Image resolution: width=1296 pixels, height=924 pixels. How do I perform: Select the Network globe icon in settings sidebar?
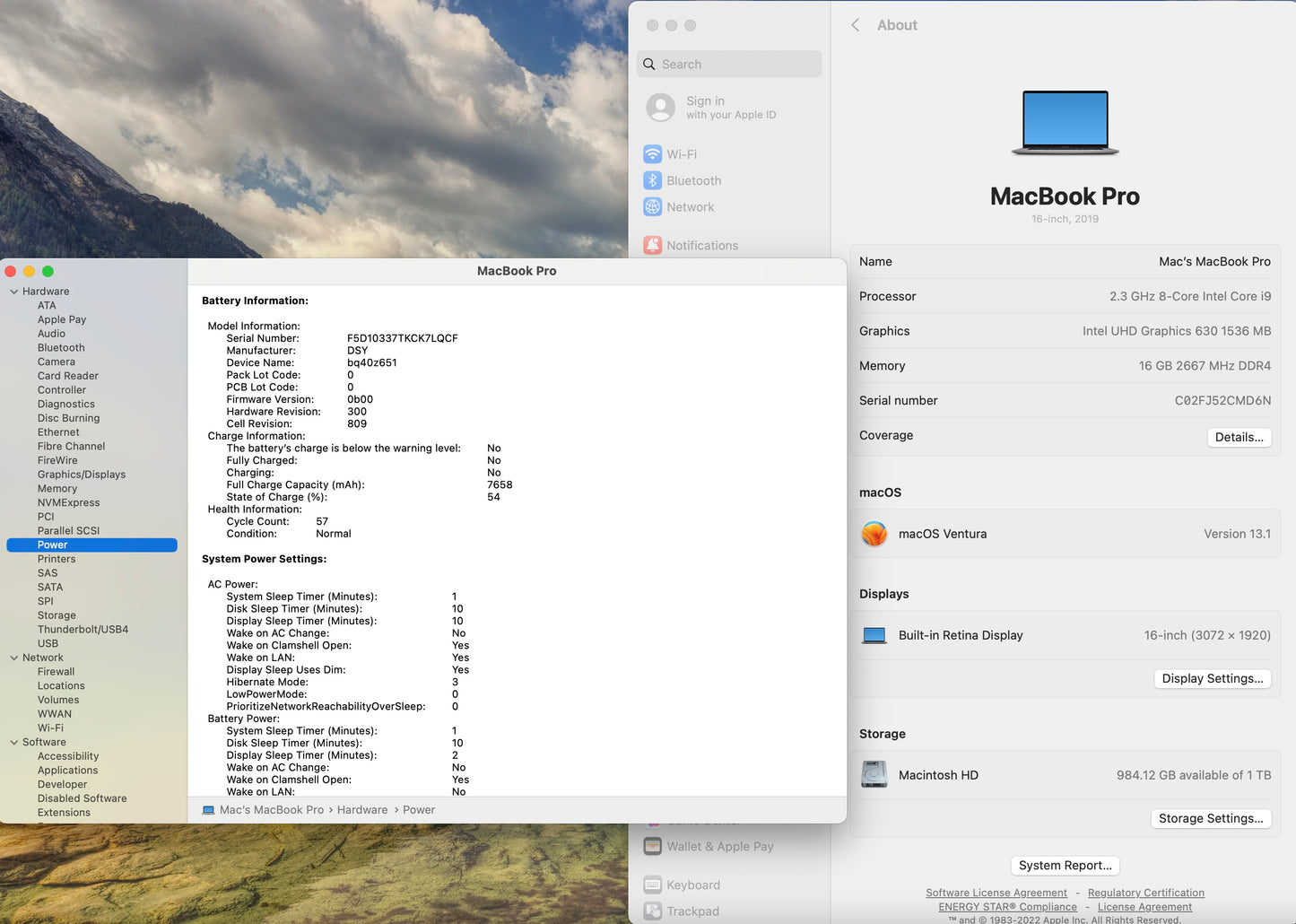pyautogui.click(x=652, y=206)
